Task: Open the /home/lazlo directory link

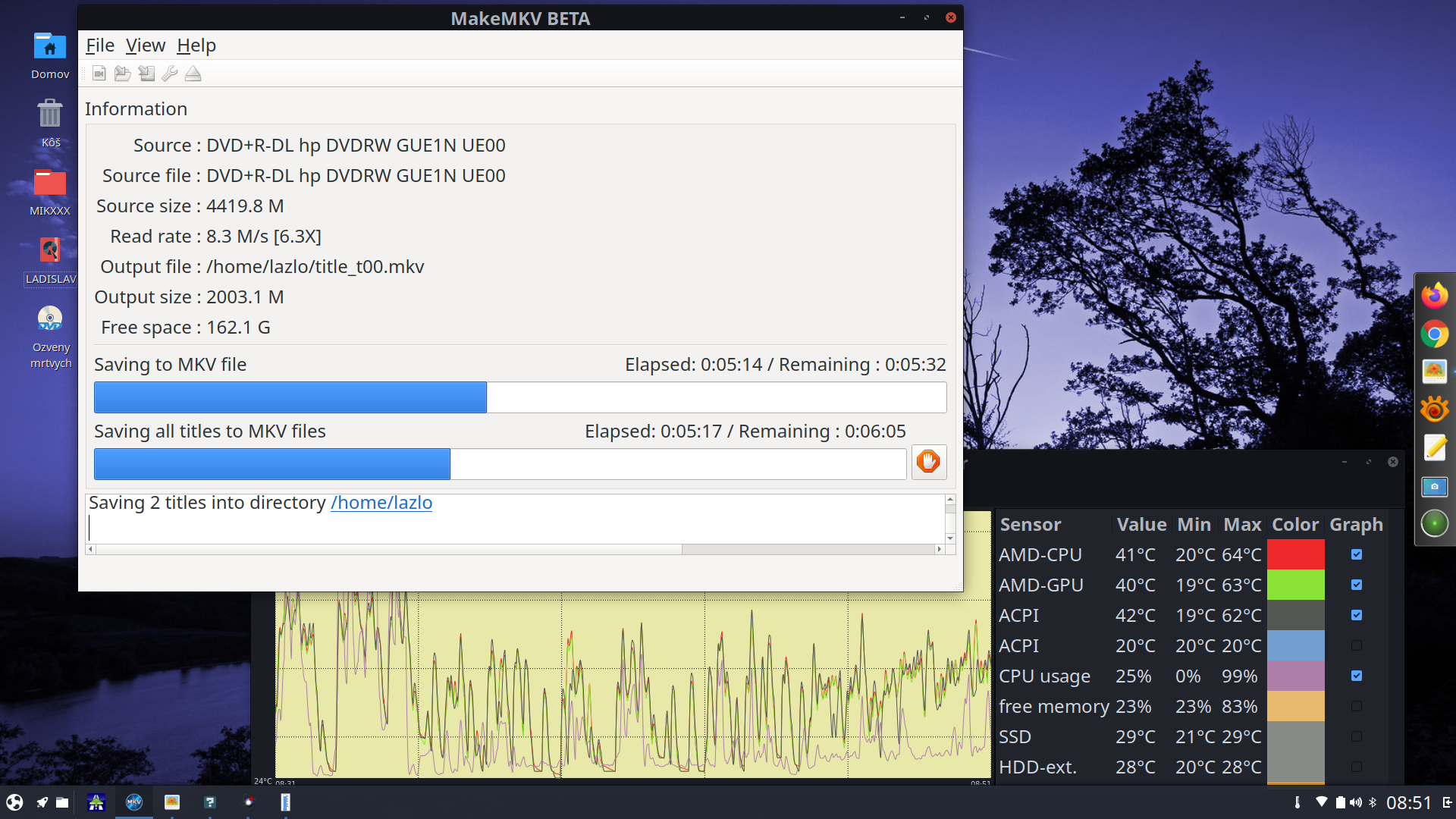Action: [x=381, y=503]
